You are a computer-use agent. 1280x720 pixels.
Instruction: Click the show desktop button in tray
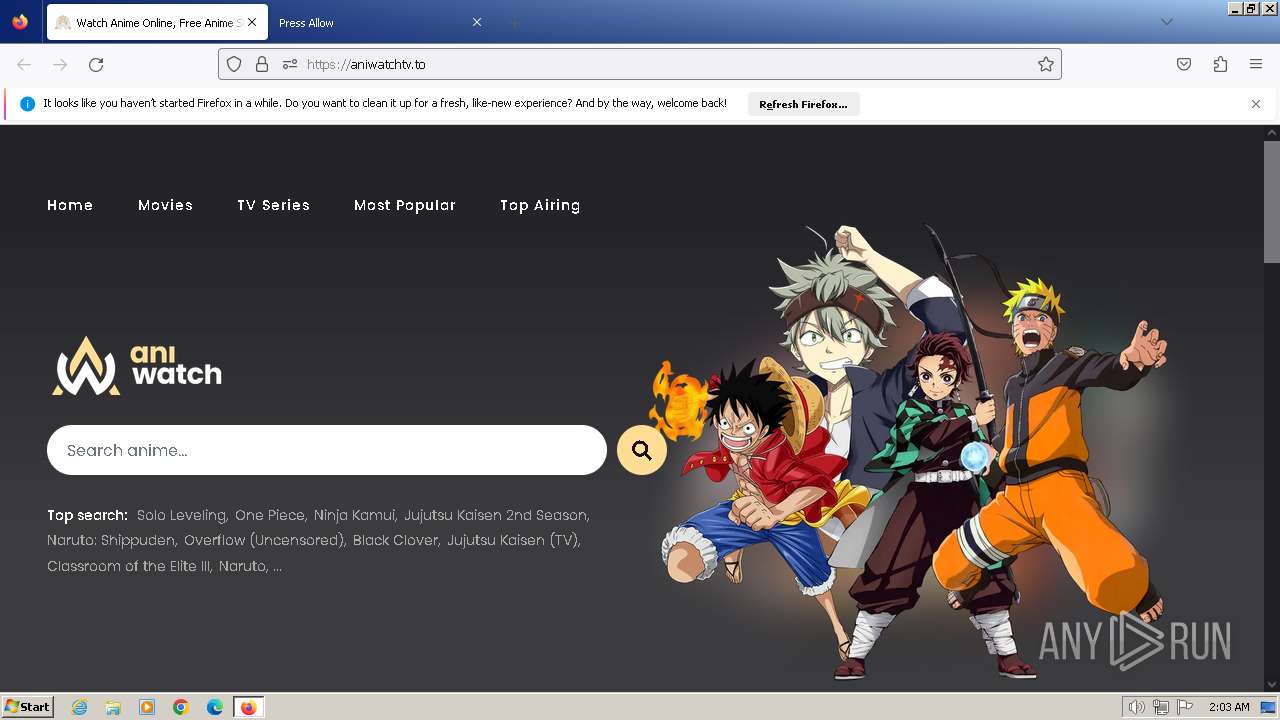[x=1269, y=707]
